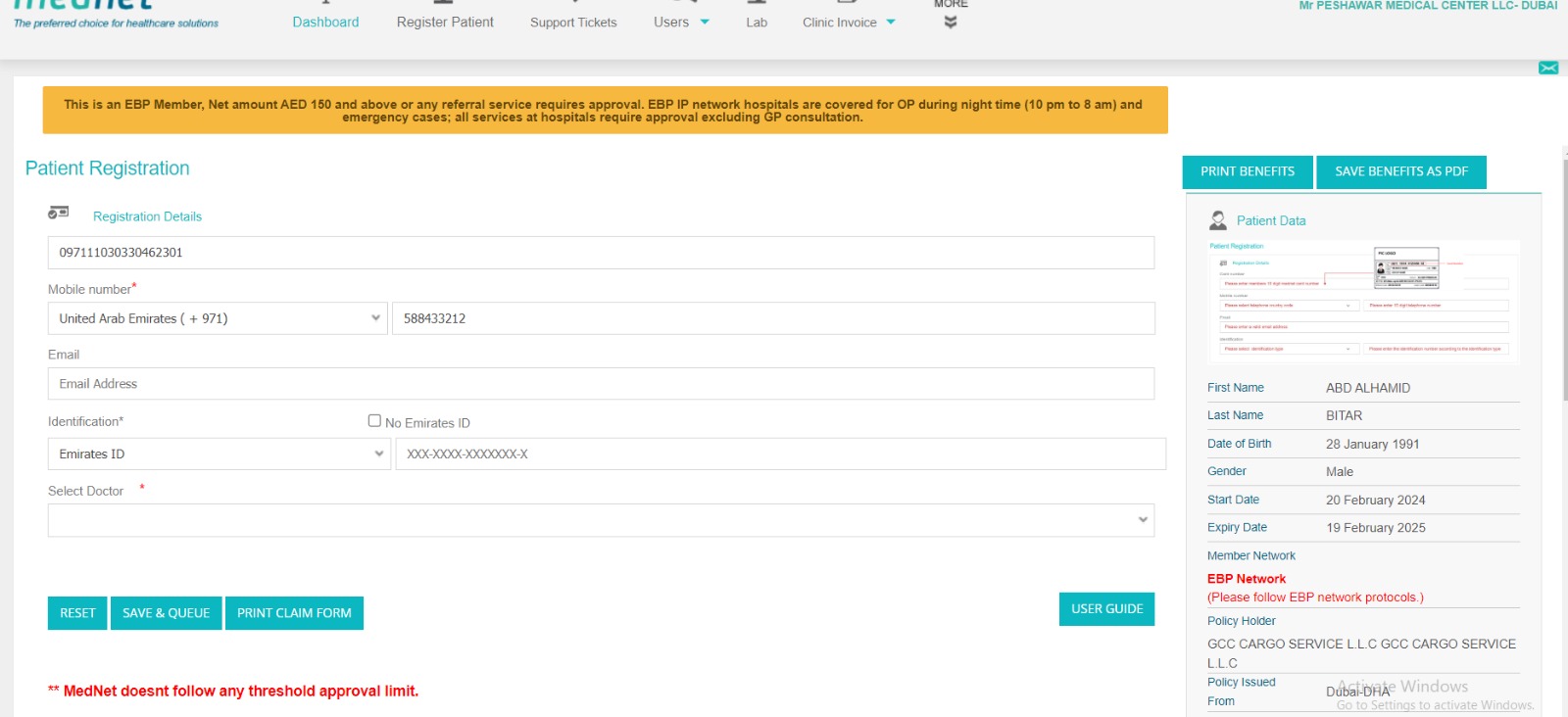
Task: Click the Registration Details card icon
Action: tap(59, 213)
